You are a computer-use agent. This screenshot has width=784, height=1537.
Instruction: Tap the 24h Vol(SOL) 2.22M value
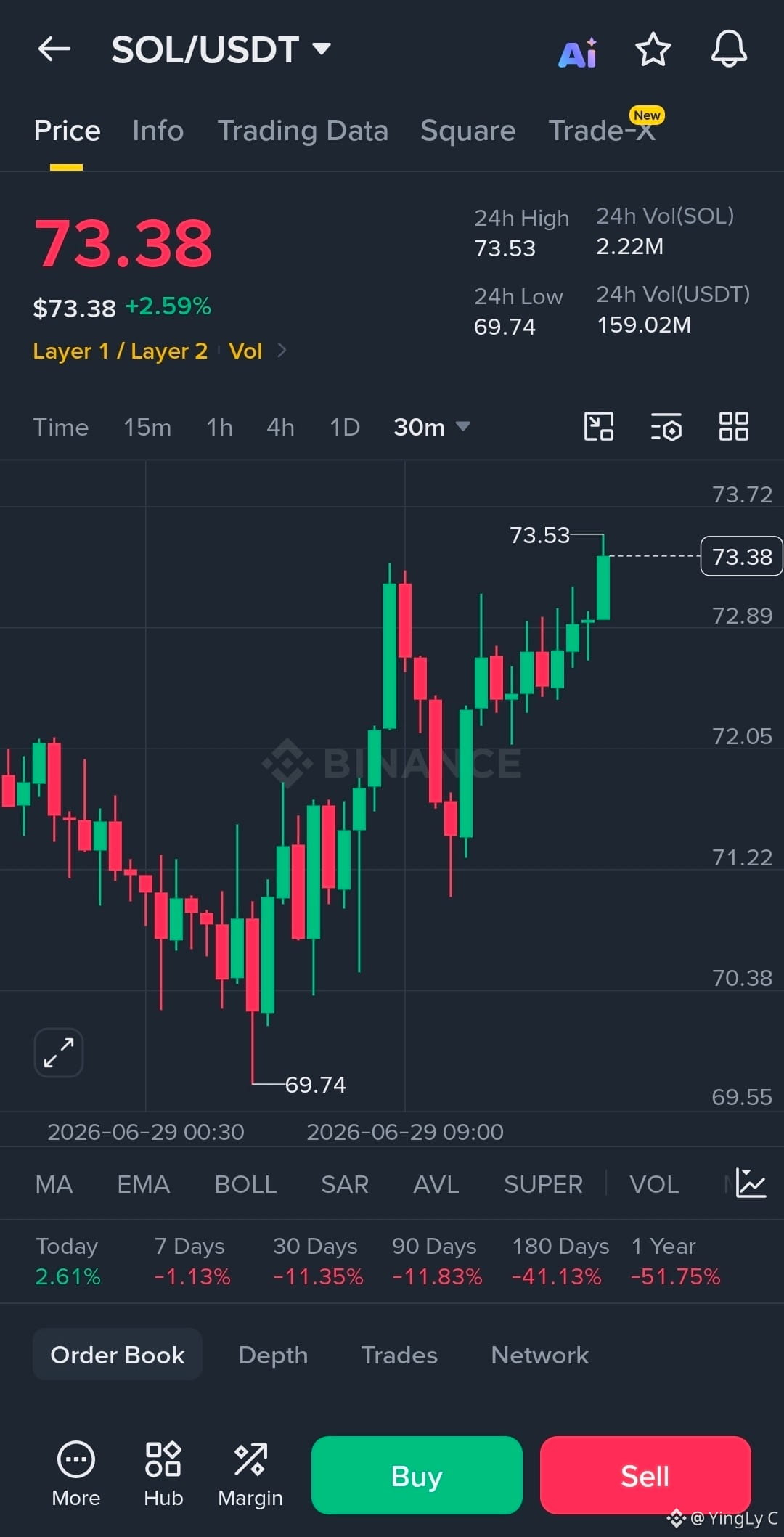point(629,246)
